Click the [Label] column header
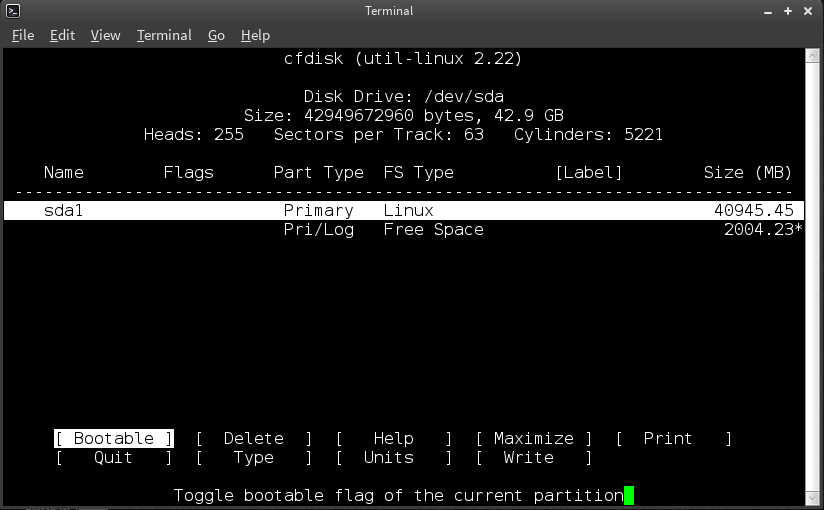 coord(589,172)
